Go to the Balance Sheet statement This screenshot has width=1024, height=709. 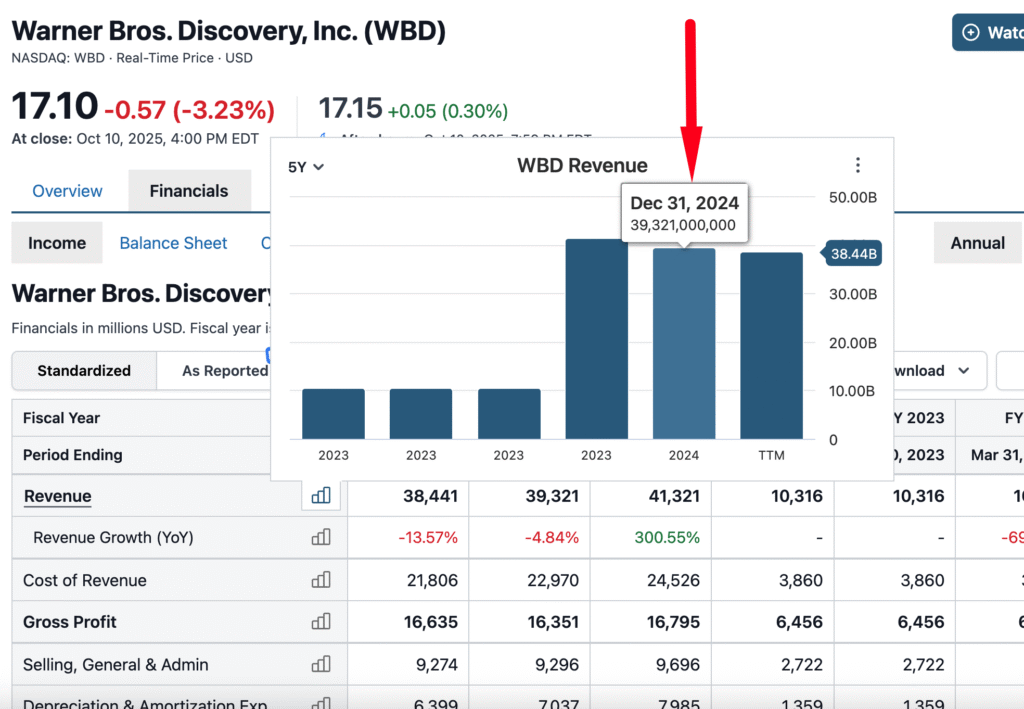173,243
